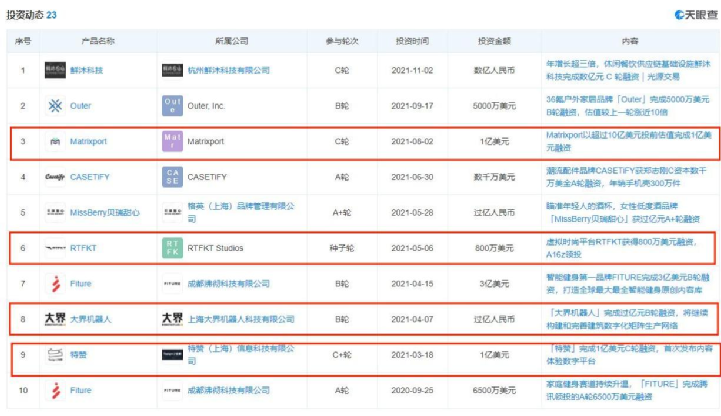
Task: Open news link about RTFKT 800万美元 financing
Action: click(x=622, y=248)
